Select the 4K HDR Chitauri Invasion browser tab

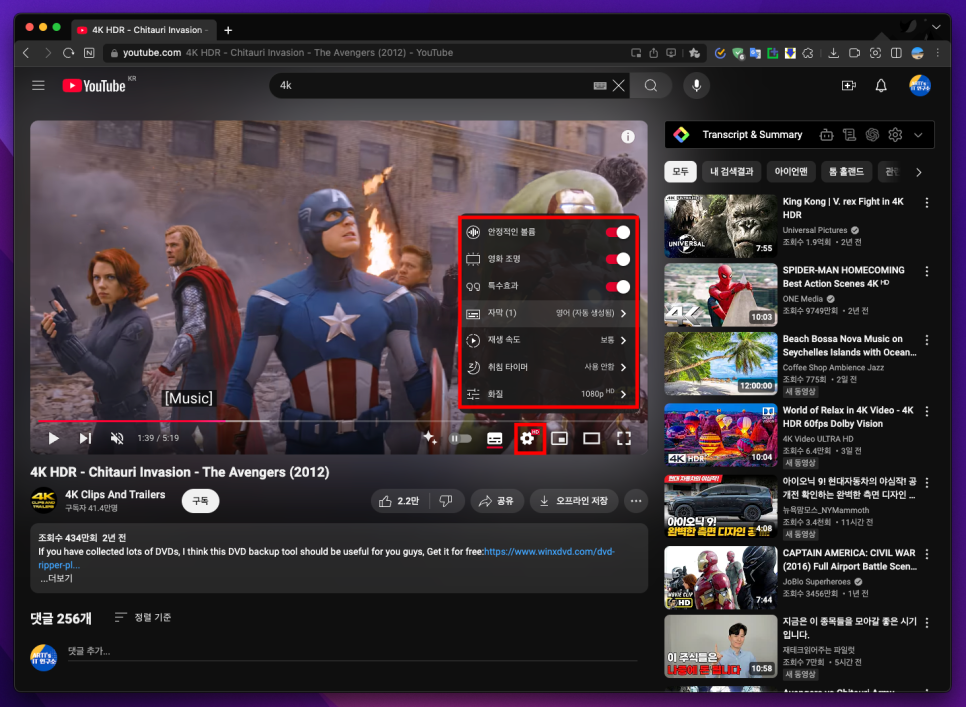click(143, 30)
